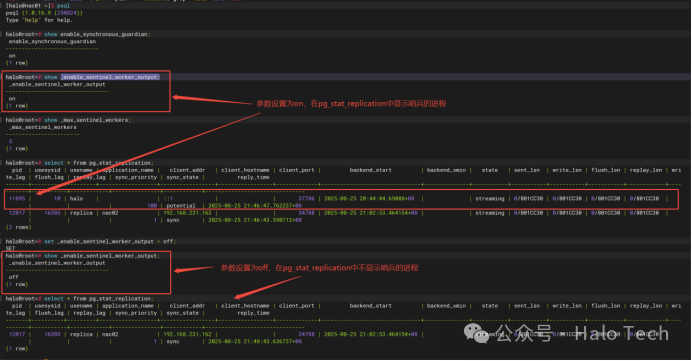Click the version text '(1.0.16.9 (250824))'
The height and width of the screenshot is (361, 692).
click(51, 13)
